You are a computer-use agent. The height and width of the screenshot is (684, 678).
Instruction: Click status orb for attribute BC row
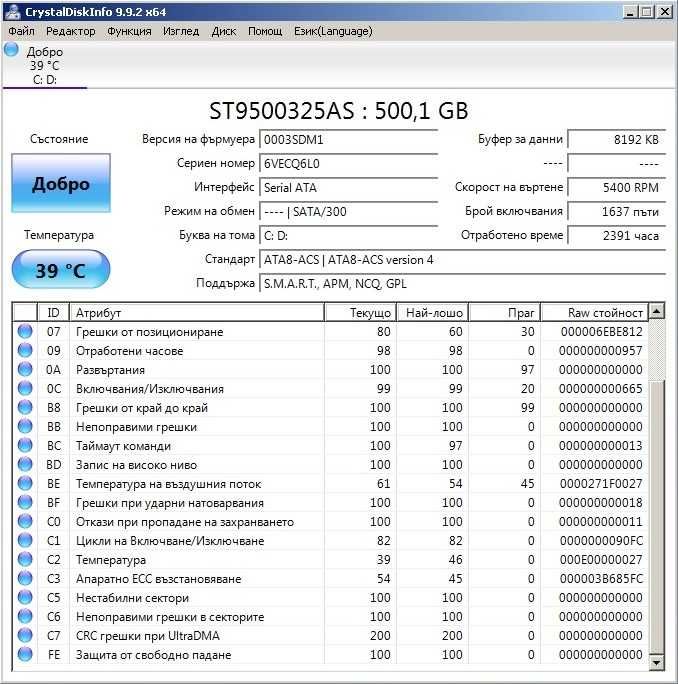pos(25,445)
